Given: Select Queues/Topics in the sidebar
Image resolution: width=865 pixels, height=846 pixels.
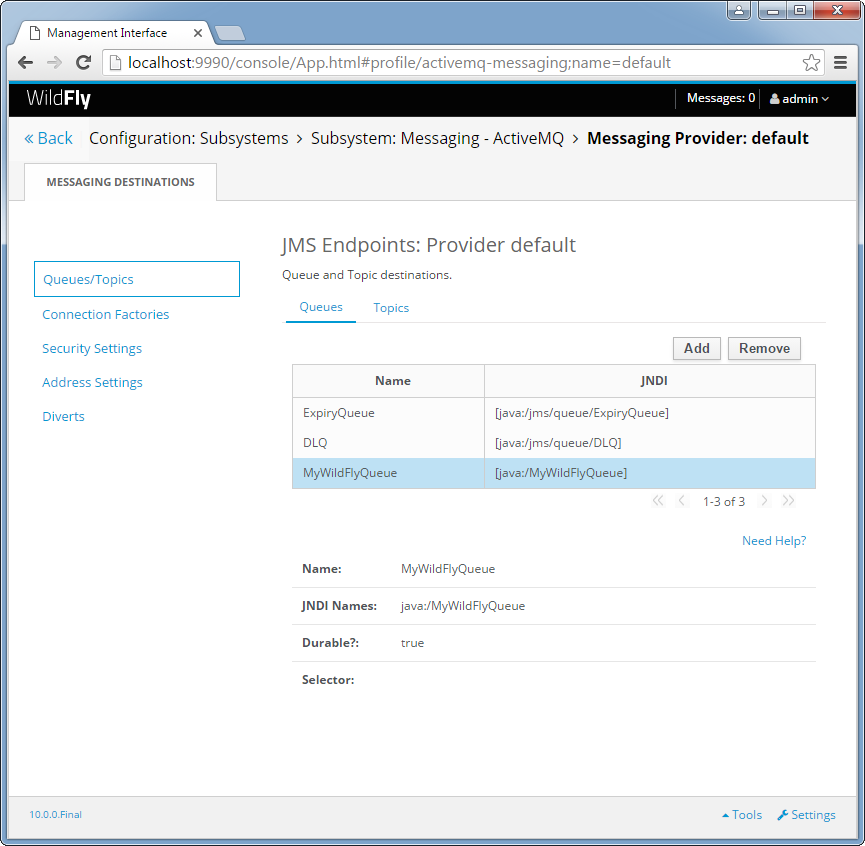Looking at the screenshot, I should (137, 279).
